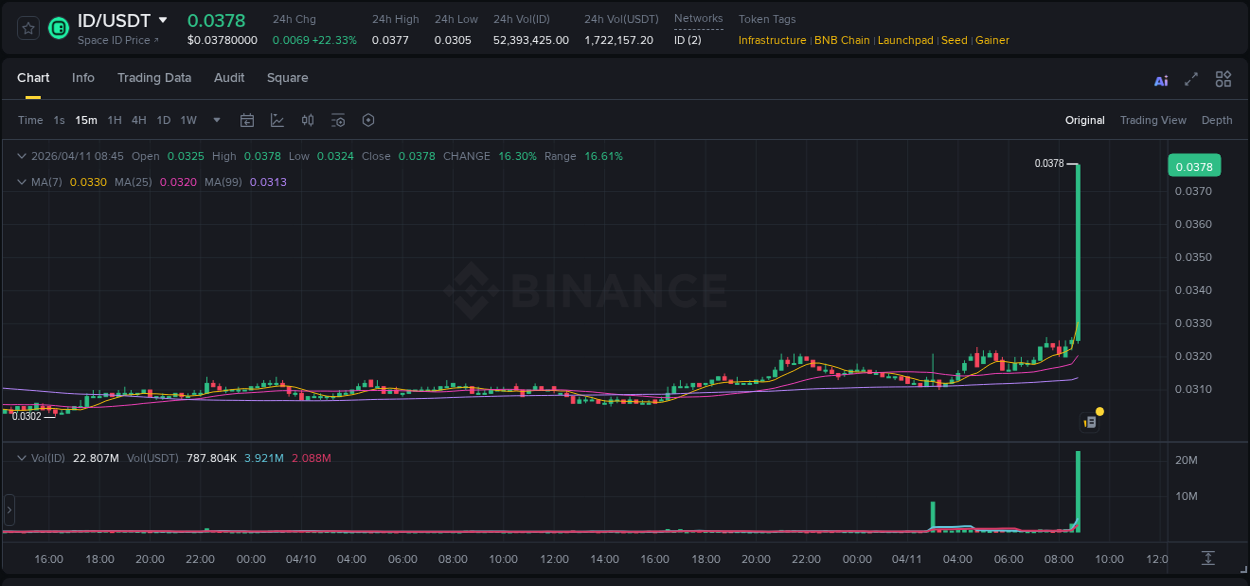The width and height of the screenshot is (1250, 586).
Task: Open the Trading Data tab
Action: coord(154,78)
